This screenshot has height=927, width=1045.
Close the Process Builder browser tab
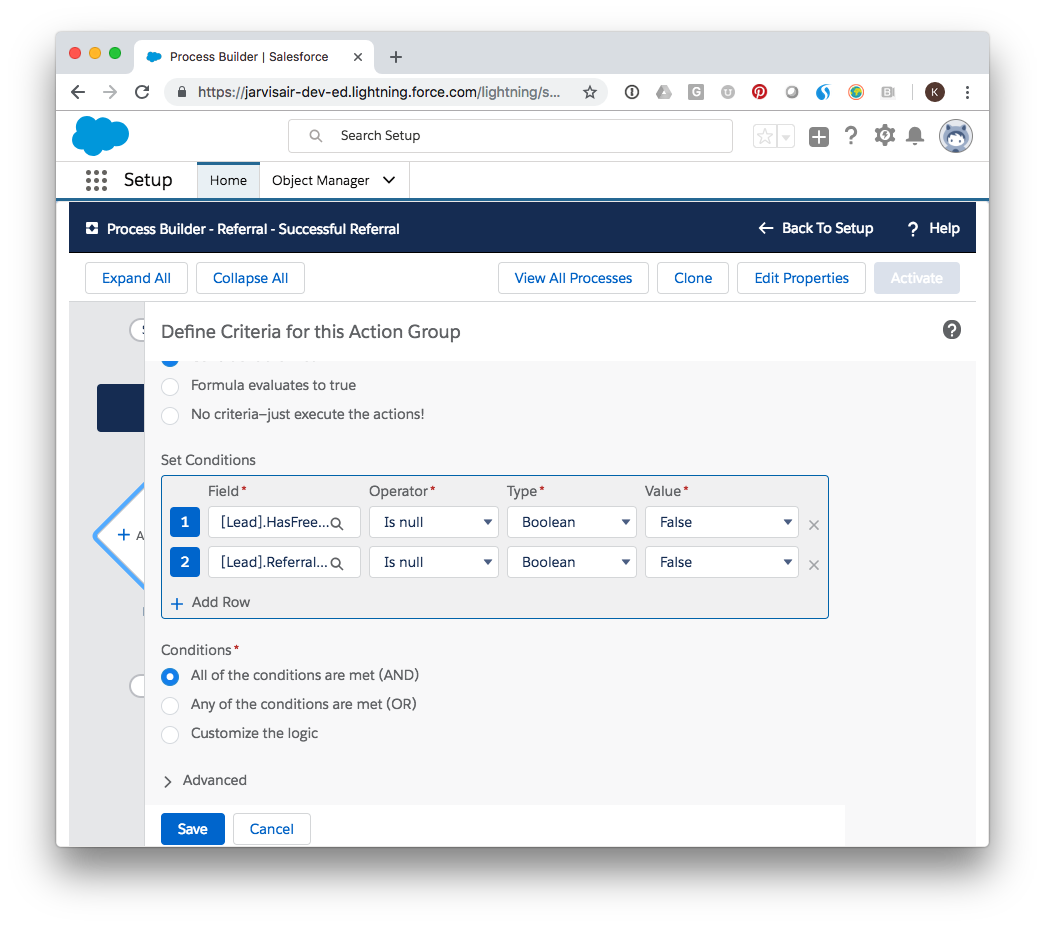pyautogui.click(x=358, y=57)
